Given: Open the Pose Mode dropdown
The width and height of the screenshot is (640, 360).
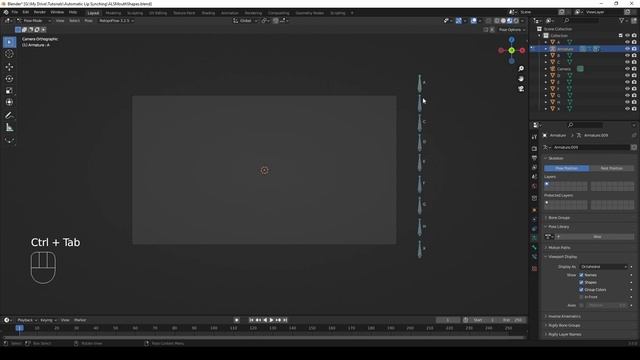Looking at the screenshot, I should tap(34, 20).
